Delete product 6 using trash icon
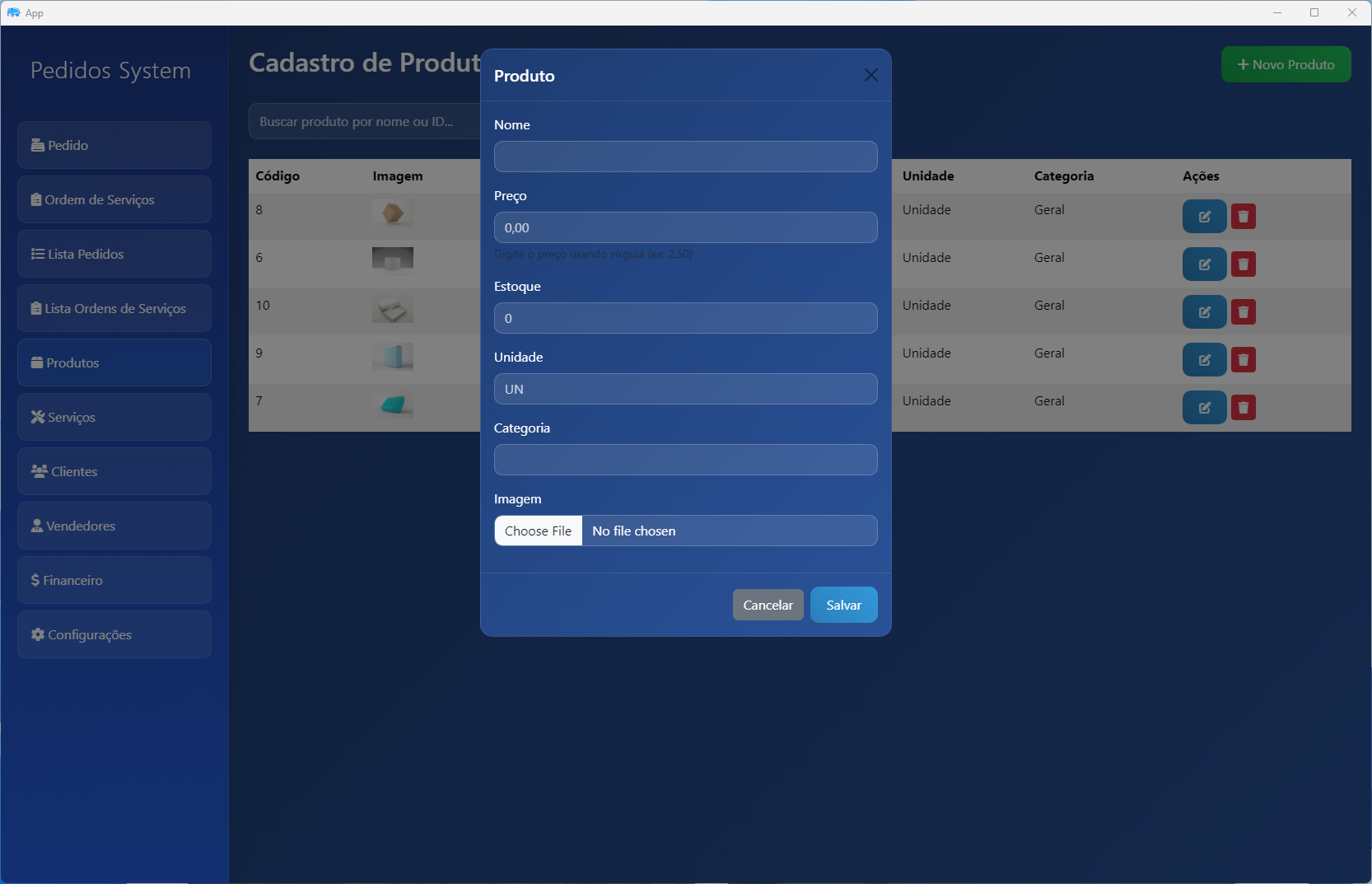The width and height of the screenshot is (1372, 884). click(x=1243, y=264)
